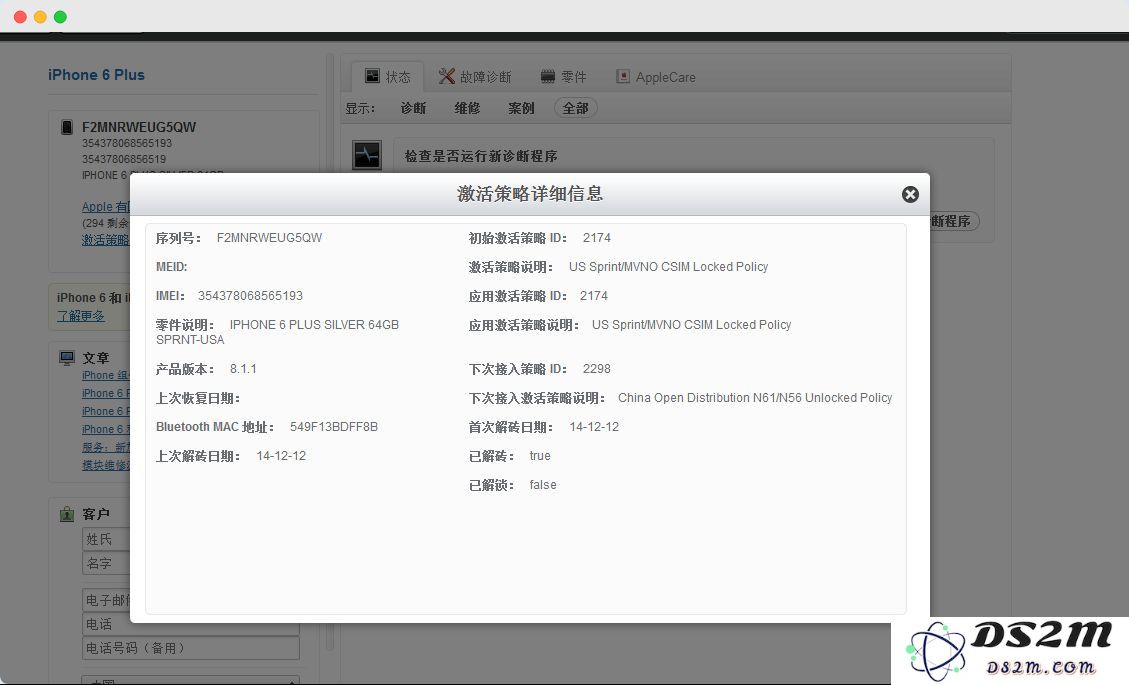Filter display by 维修
The width and height of the screenshot is (1129, 685).
(x=467, y=108)
